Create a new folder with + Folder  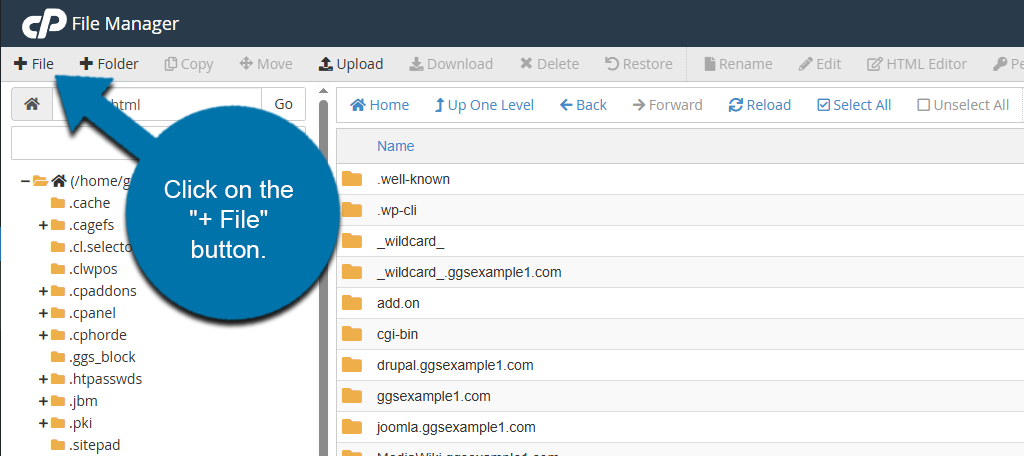(109, 64)
